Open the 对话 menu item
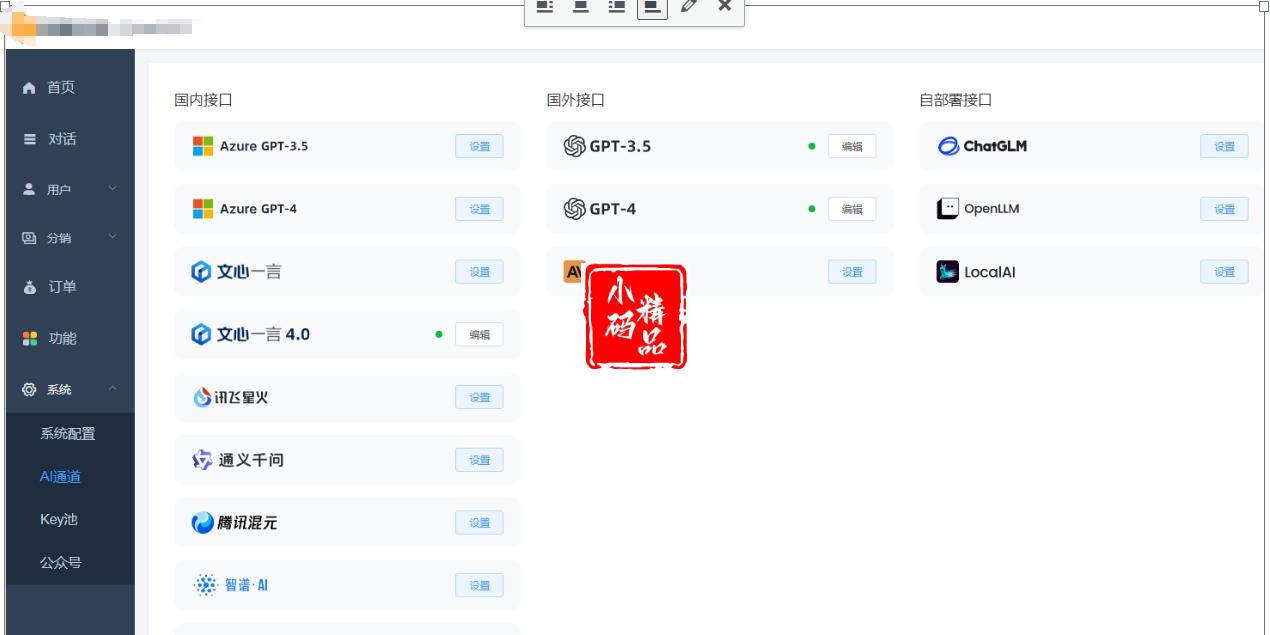 click(x=70, y=139)
